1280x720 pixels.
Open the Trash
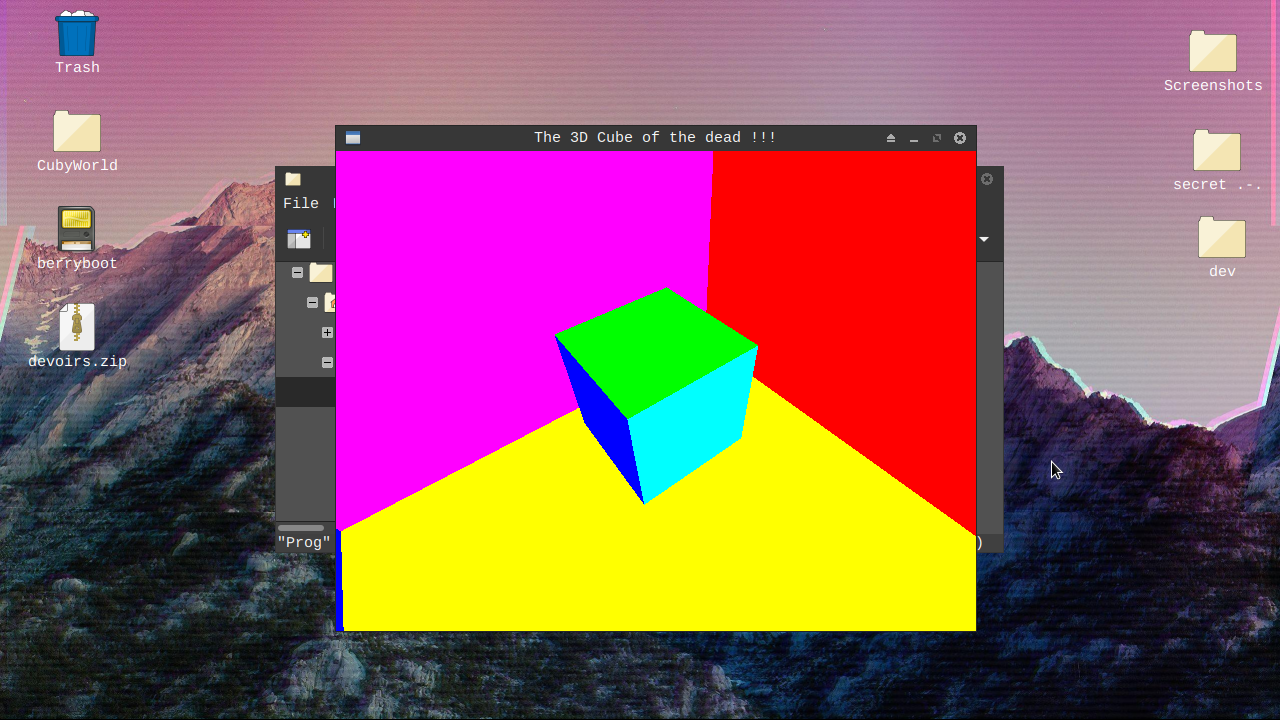pos(76,35)
